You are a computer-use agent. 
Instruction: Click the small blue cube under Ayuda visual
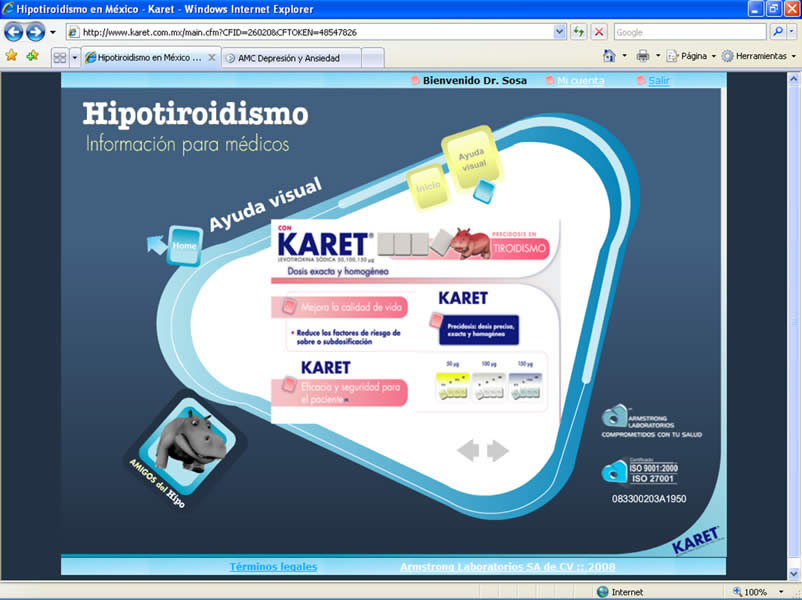click(484, 191)
